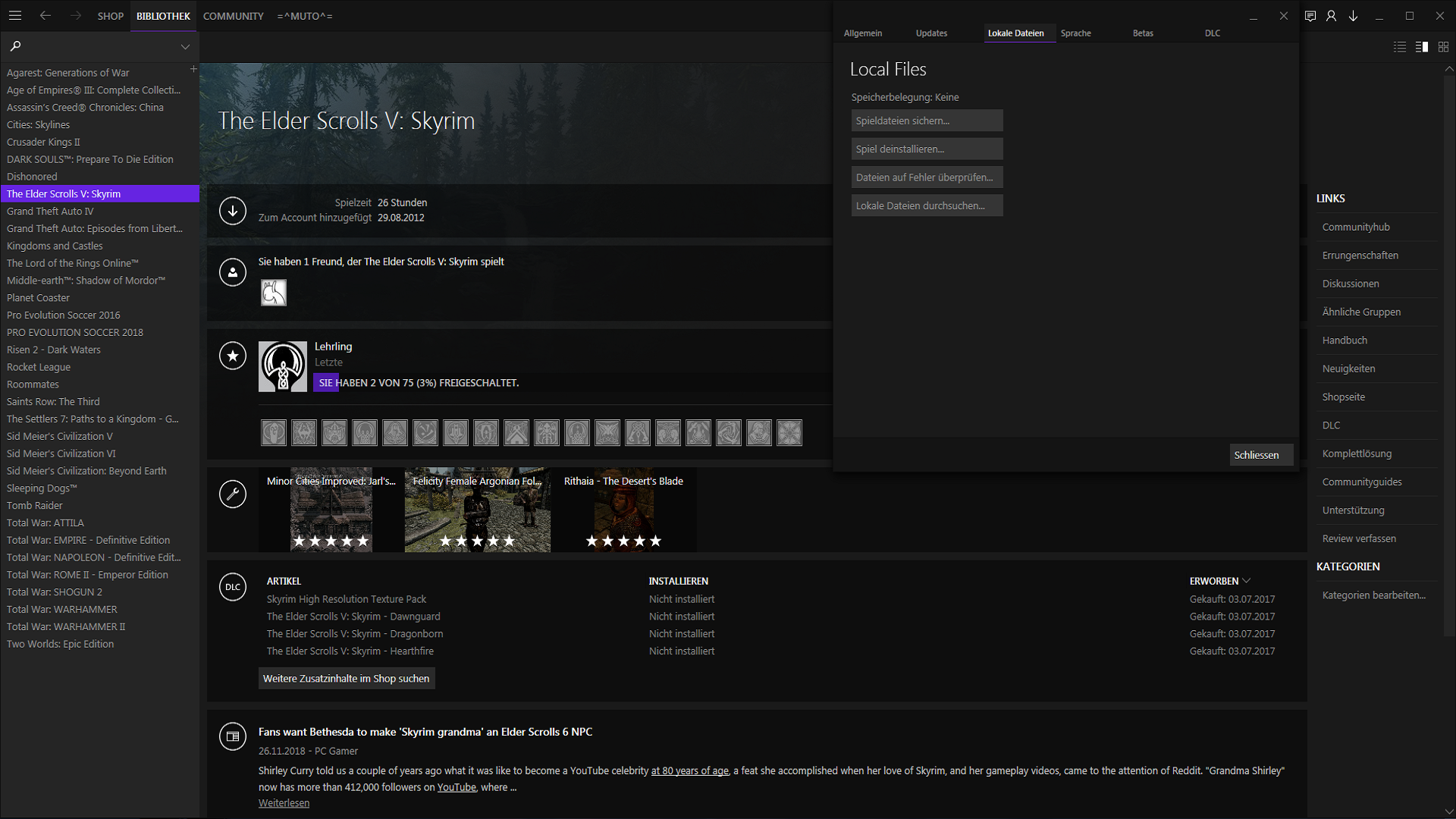Open the friends profile icon
The height and width of the screenshot is (819, 1456).
click(x=1331, y=15)
